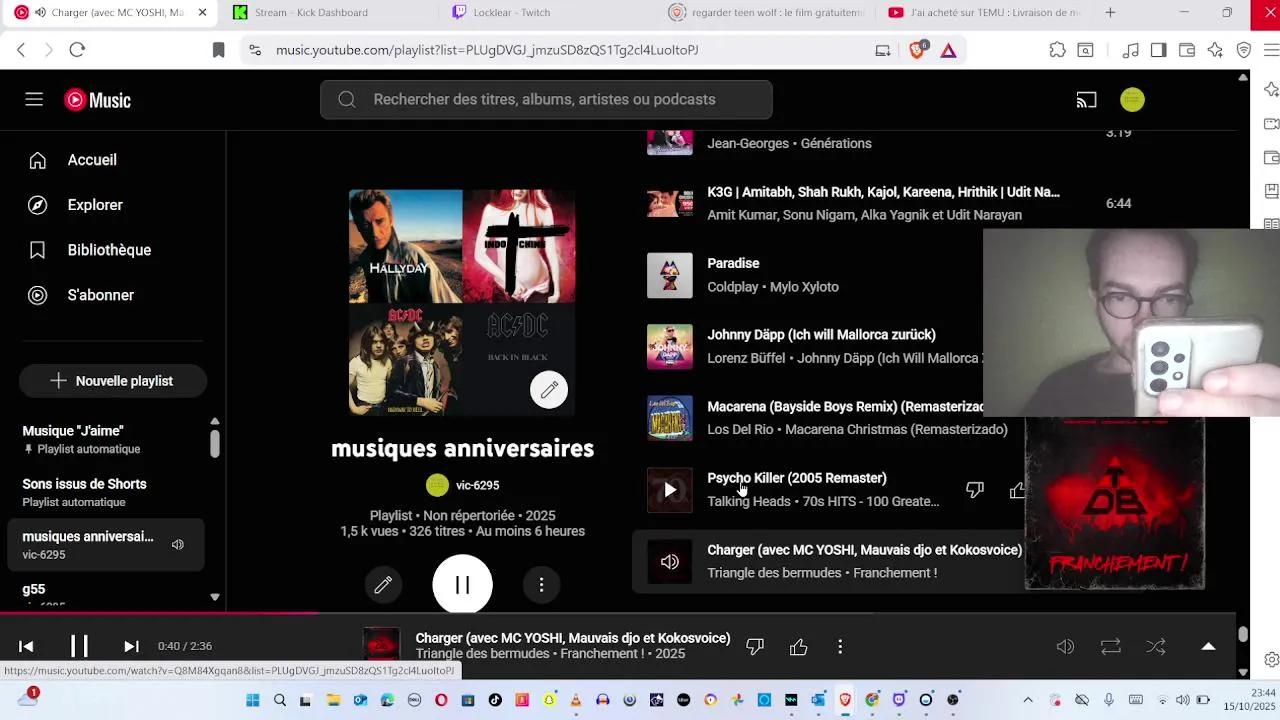Open the Paradise song by Coldplay
The image size is (1280, 720).
click(733, 263)
